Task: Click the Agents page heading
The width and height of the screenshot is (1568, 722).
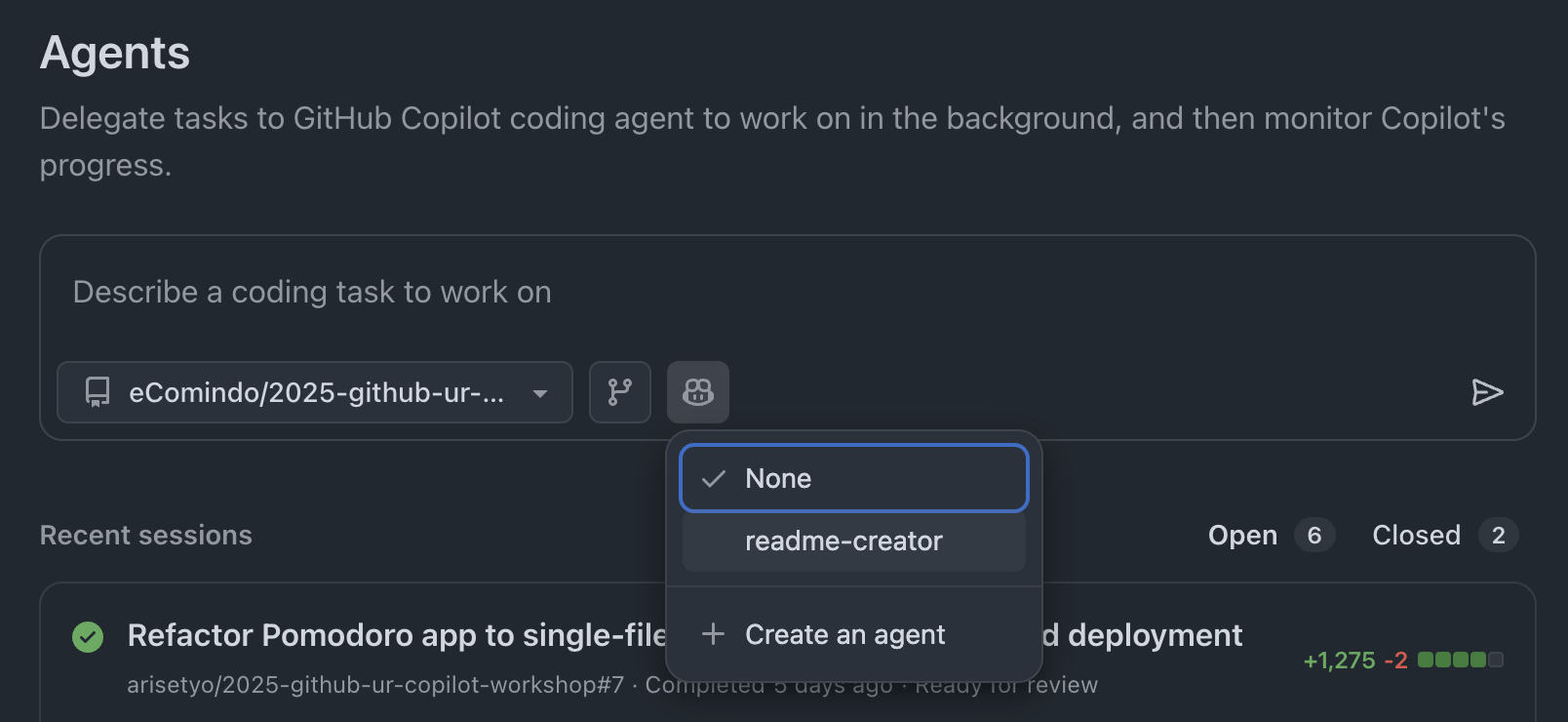Action: tap(115, 53)
